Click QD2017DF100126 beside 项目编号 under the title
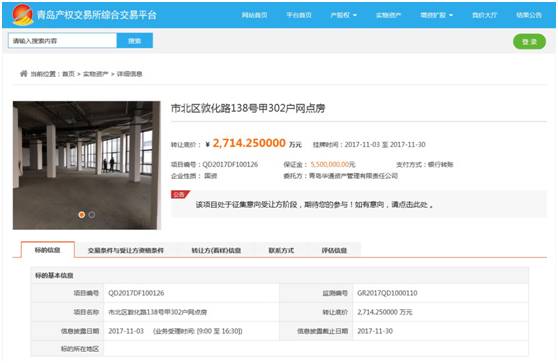This screenshot has height=363, width=558. pyautogui.click(x=230, y=164)
